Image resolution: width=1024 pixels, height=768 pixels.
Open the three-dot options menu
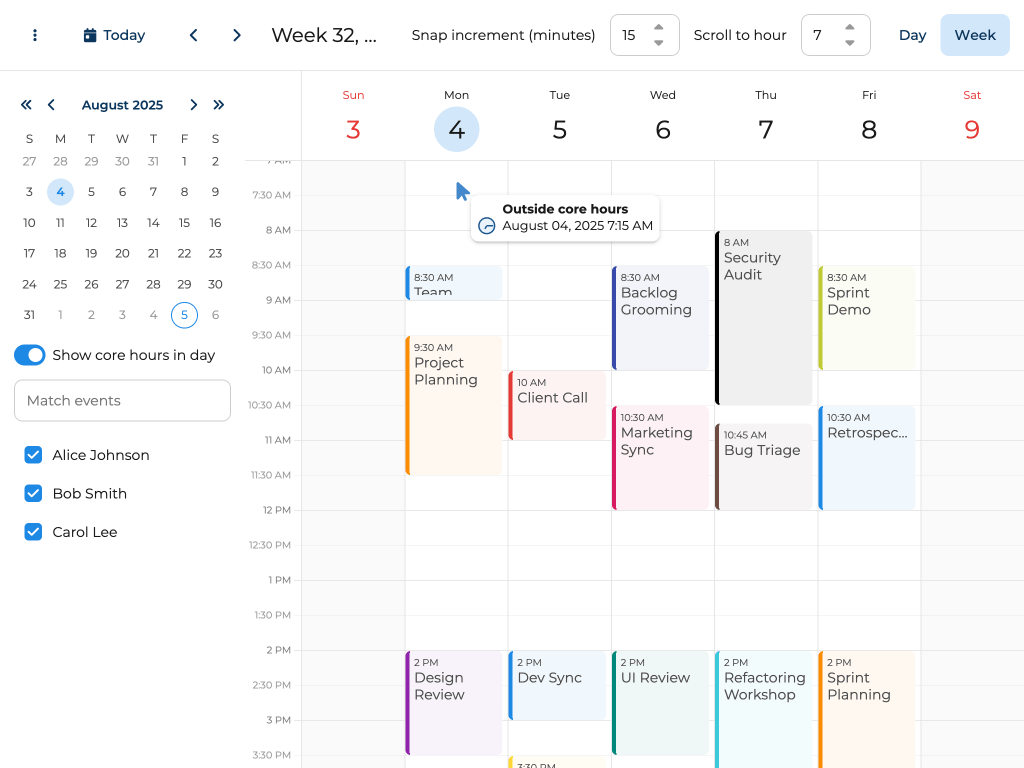pyautogui.click(x=35, y=35)
